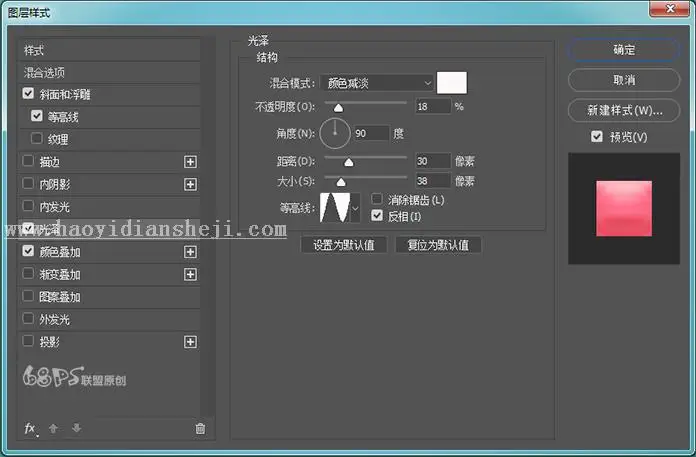Open Blending Options (混合选项) section

(109, 72)
